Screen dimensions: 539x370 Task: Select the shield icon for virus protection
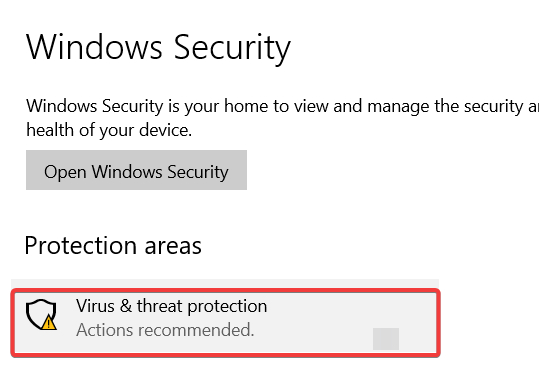[x=41, y=314]
